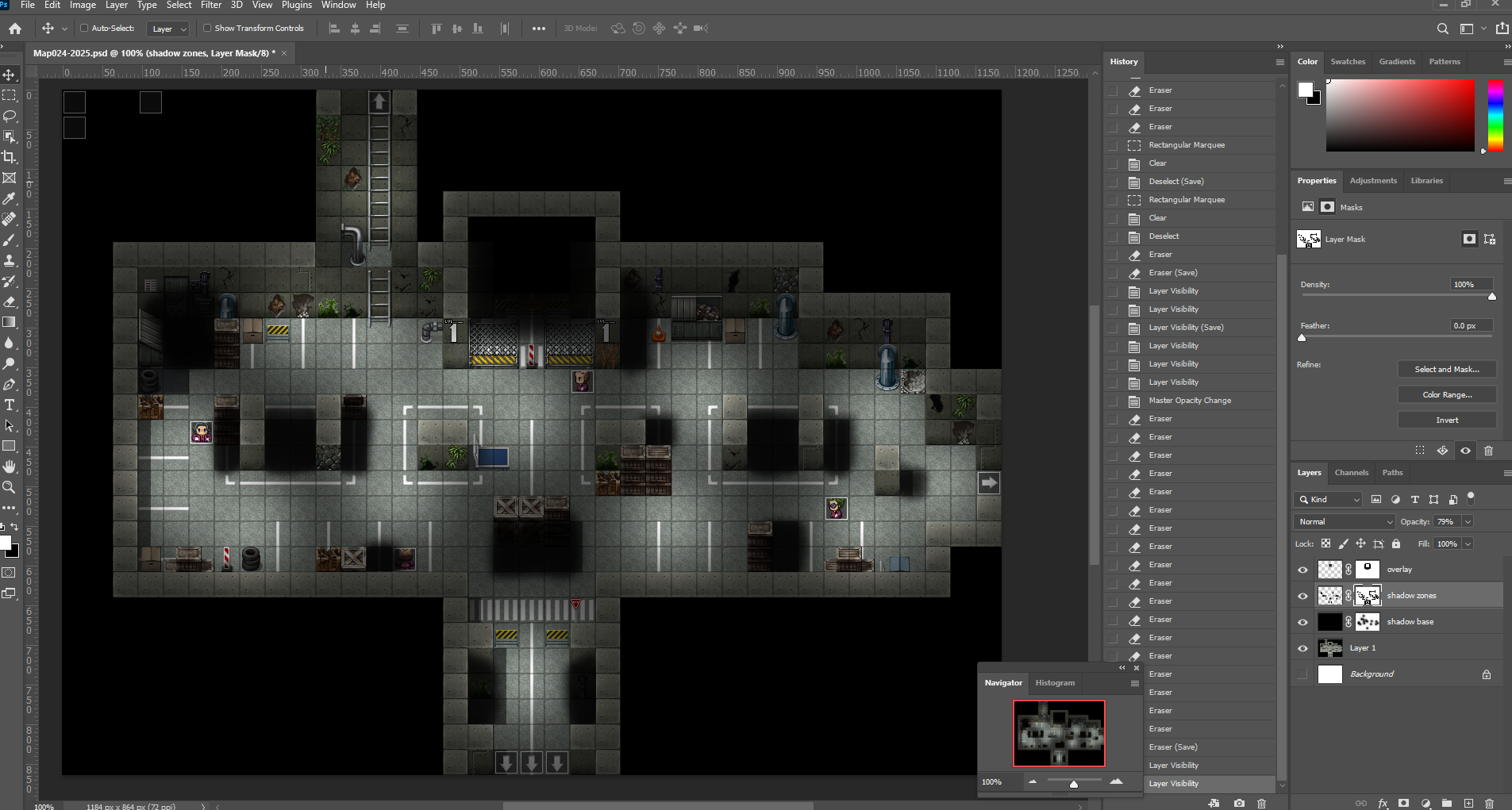Toggle the layer filter switch on/off

(1471, 498)
